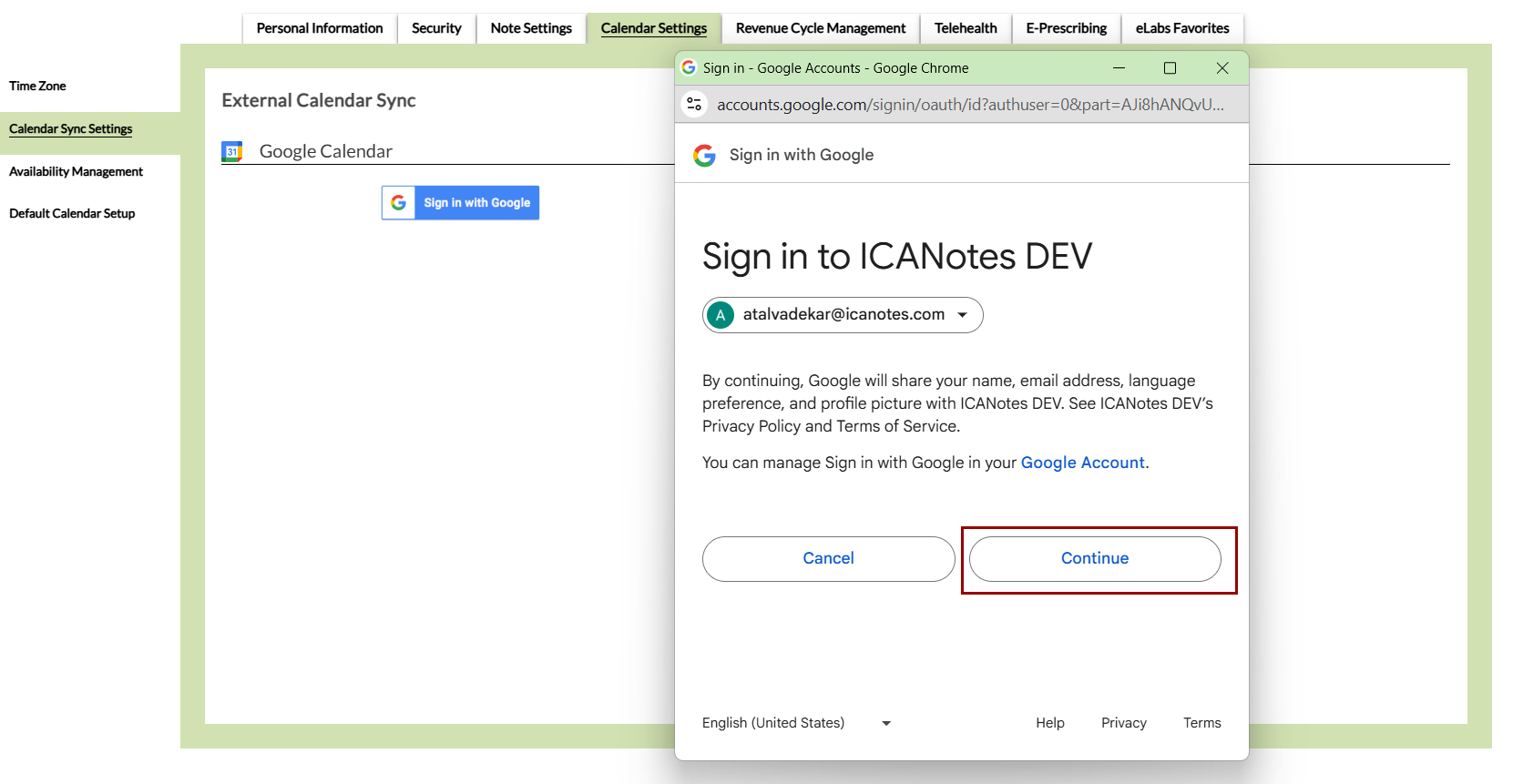Open the Help link in popup footer
This screenshot has width=1523, height=784.
click(1050, 723)
